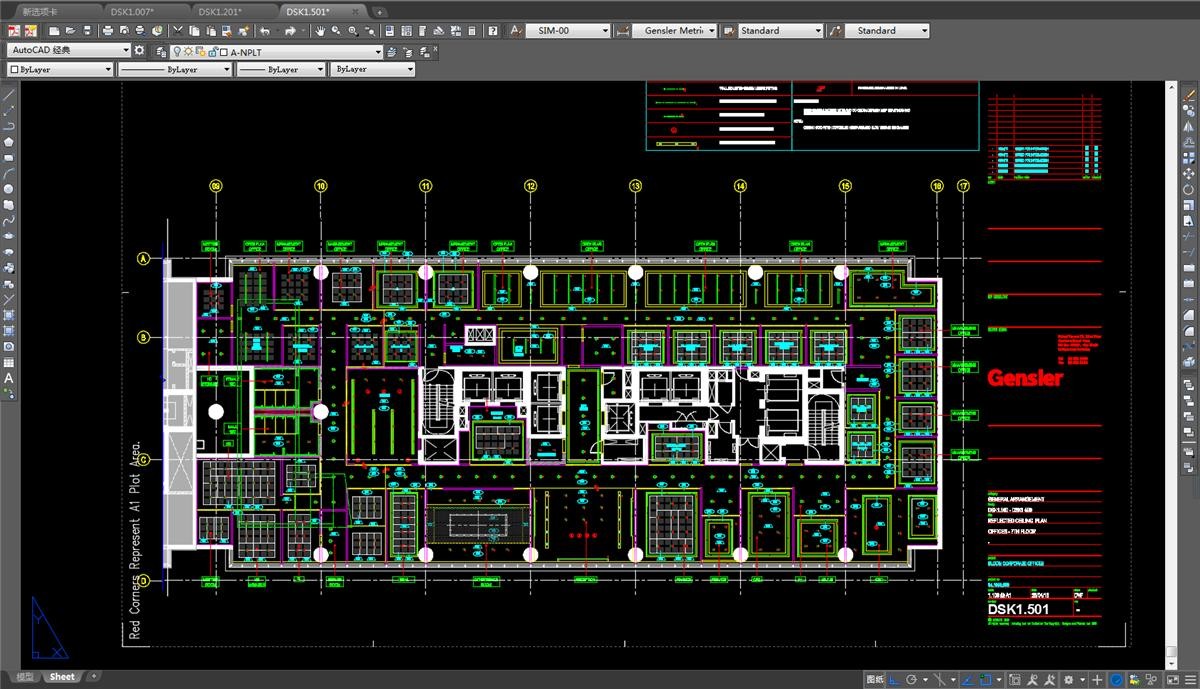The width and height of the screenshot is (1200, 689).
Task: Open the A-NPLT layer dropdown
Action: pos(378,51)
